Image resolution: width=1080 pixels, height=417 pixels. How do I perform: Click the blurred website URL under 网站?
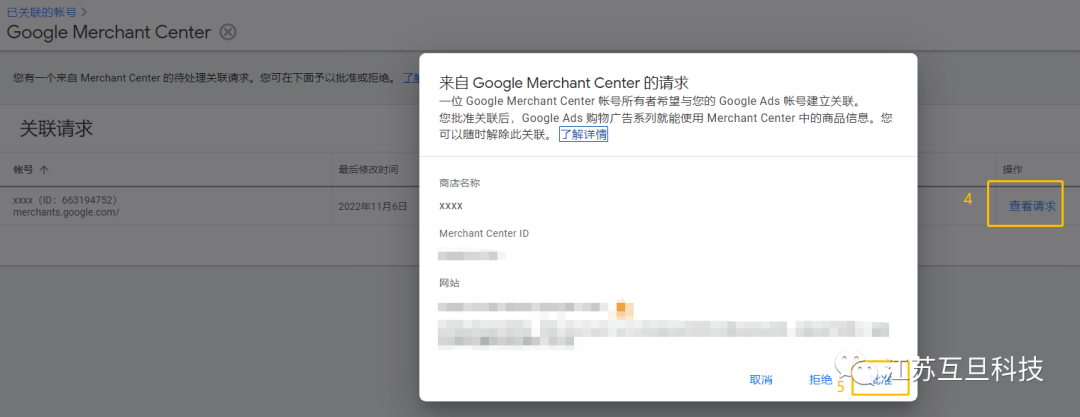point(530,307)
